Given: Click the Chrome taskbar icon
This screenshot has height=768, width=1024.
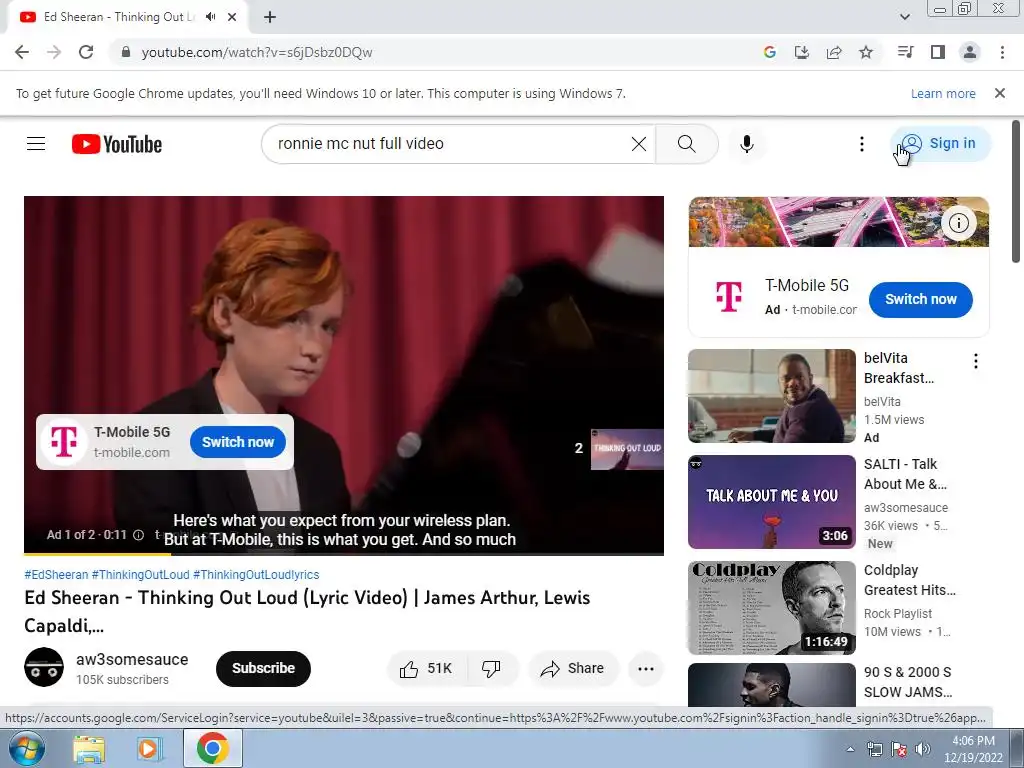Looking at the screenshot, I should [x=212, y=748].
